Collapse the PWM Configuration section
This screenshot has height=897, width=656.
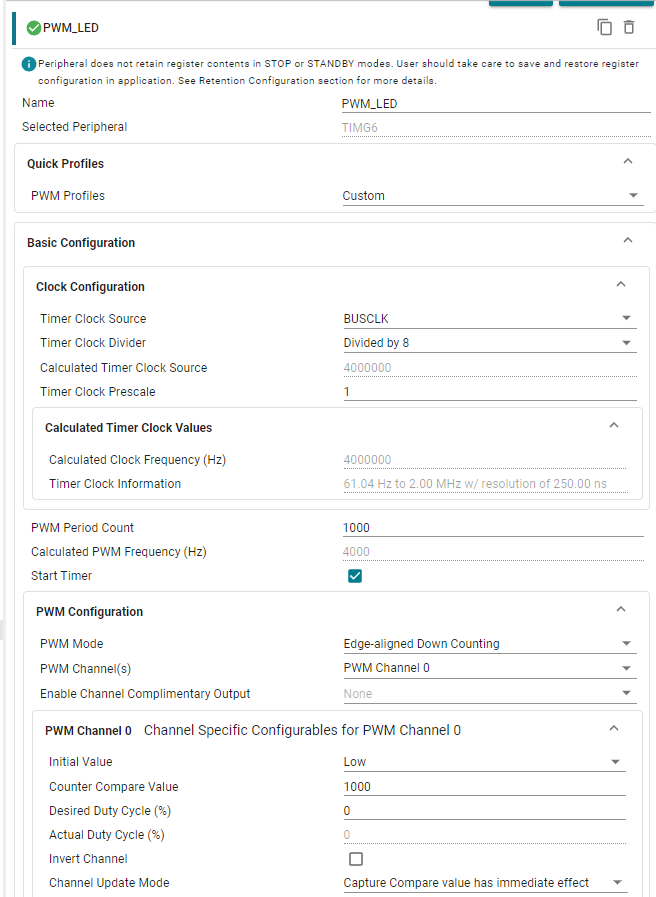pos(621,609)
